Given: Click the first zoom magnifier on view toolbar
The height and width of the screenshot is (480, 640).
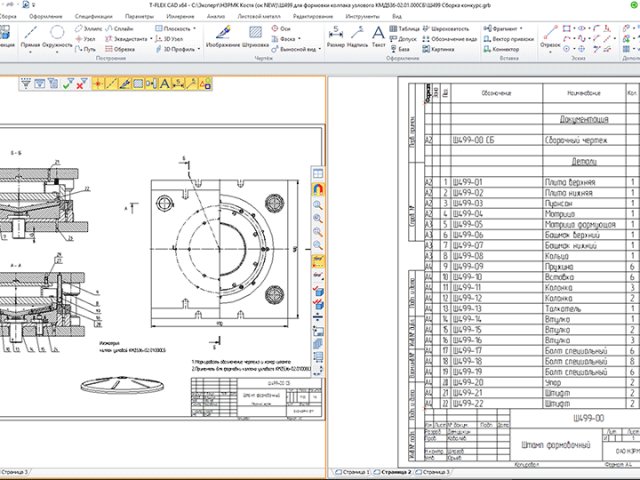Looking at the screenshot, I should pos(318,205).
